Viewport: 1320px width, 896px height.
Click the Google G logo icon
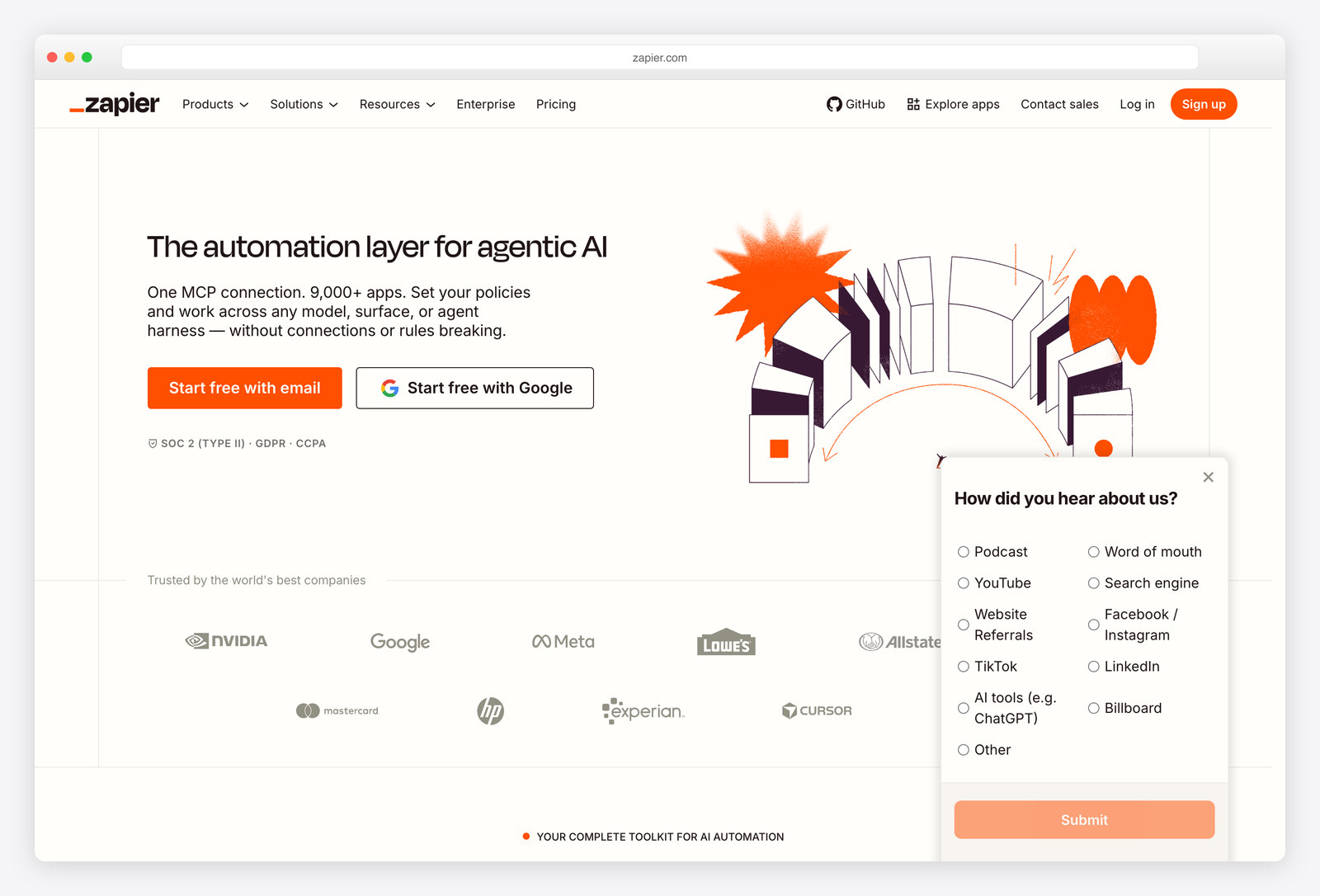click(x=390, y=388)
